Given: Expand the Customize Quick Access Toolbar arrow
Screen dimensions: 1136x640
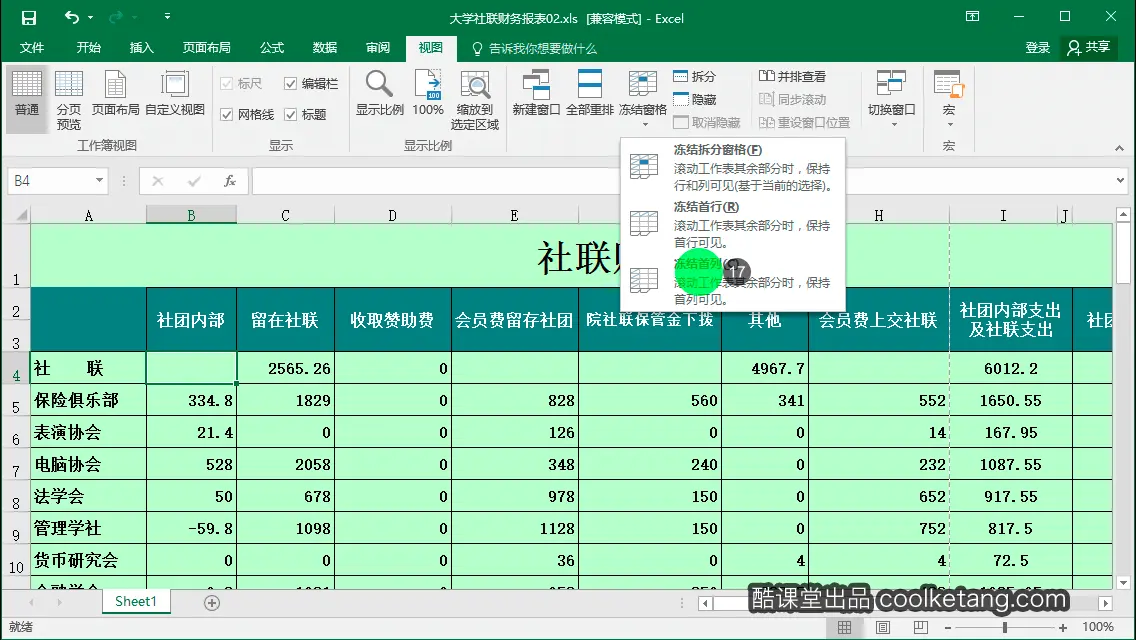Looking at the screenshot, I should 167,17.
